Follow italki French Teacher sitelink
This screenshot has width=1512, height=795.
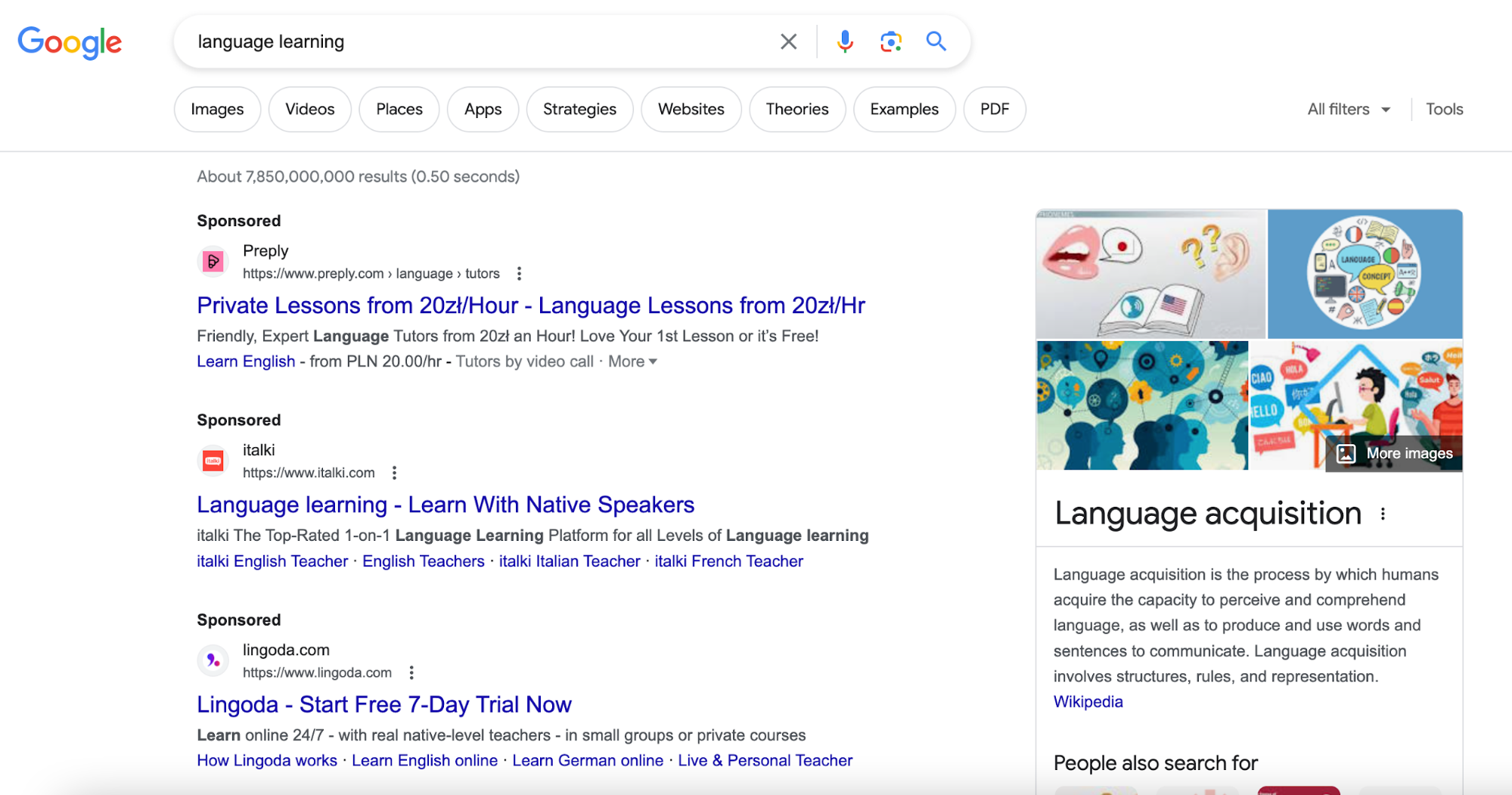[729, 561]
